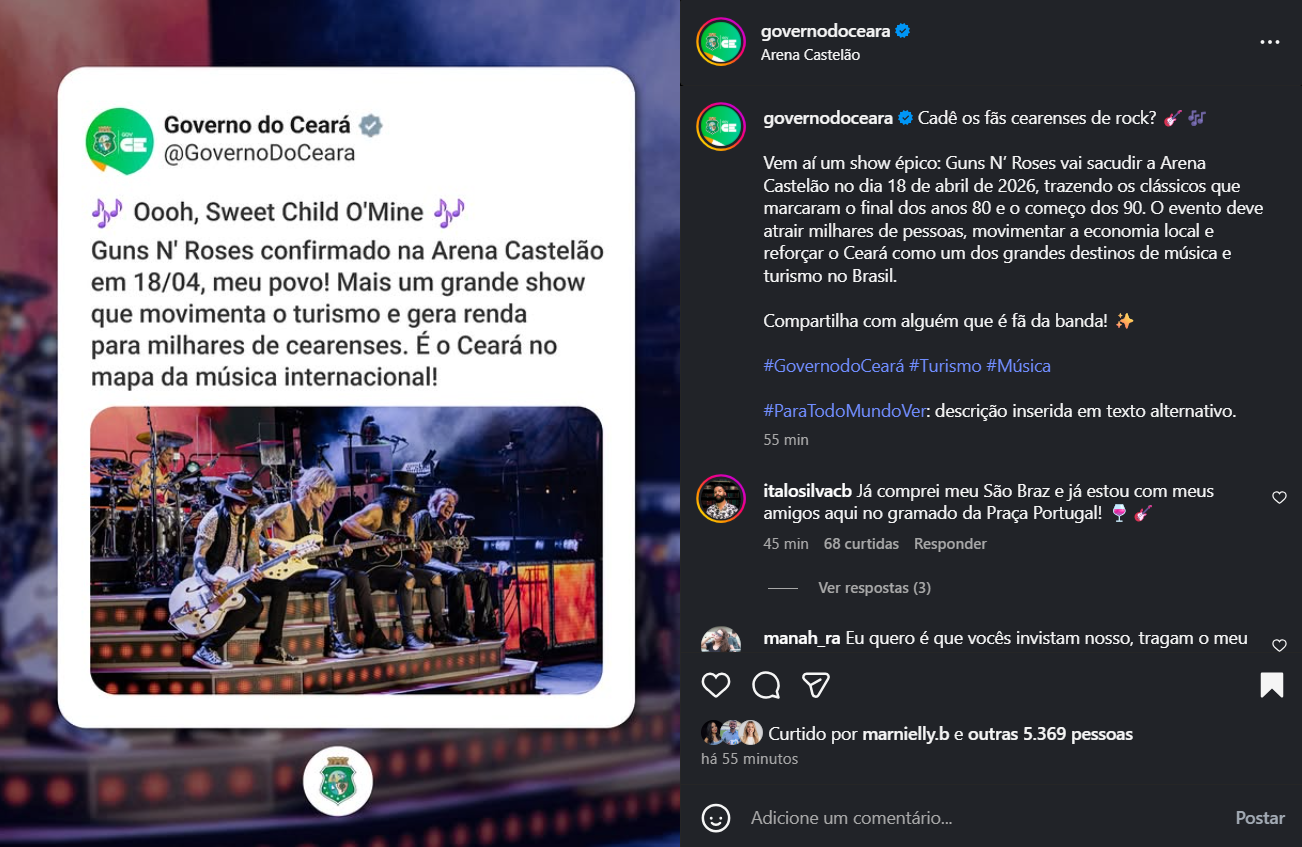The image size is (1302, 847).
Task: Click the Postar button
Action: (x=1260, y=817)
